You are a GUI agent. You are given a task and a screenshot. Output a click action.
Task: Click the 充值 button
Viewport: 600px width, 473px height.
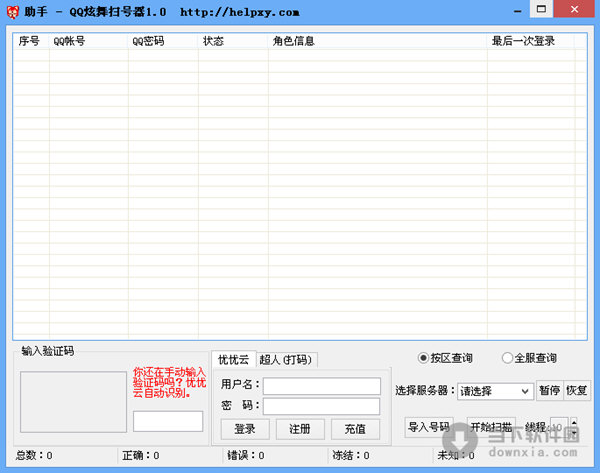coord(355,429)
